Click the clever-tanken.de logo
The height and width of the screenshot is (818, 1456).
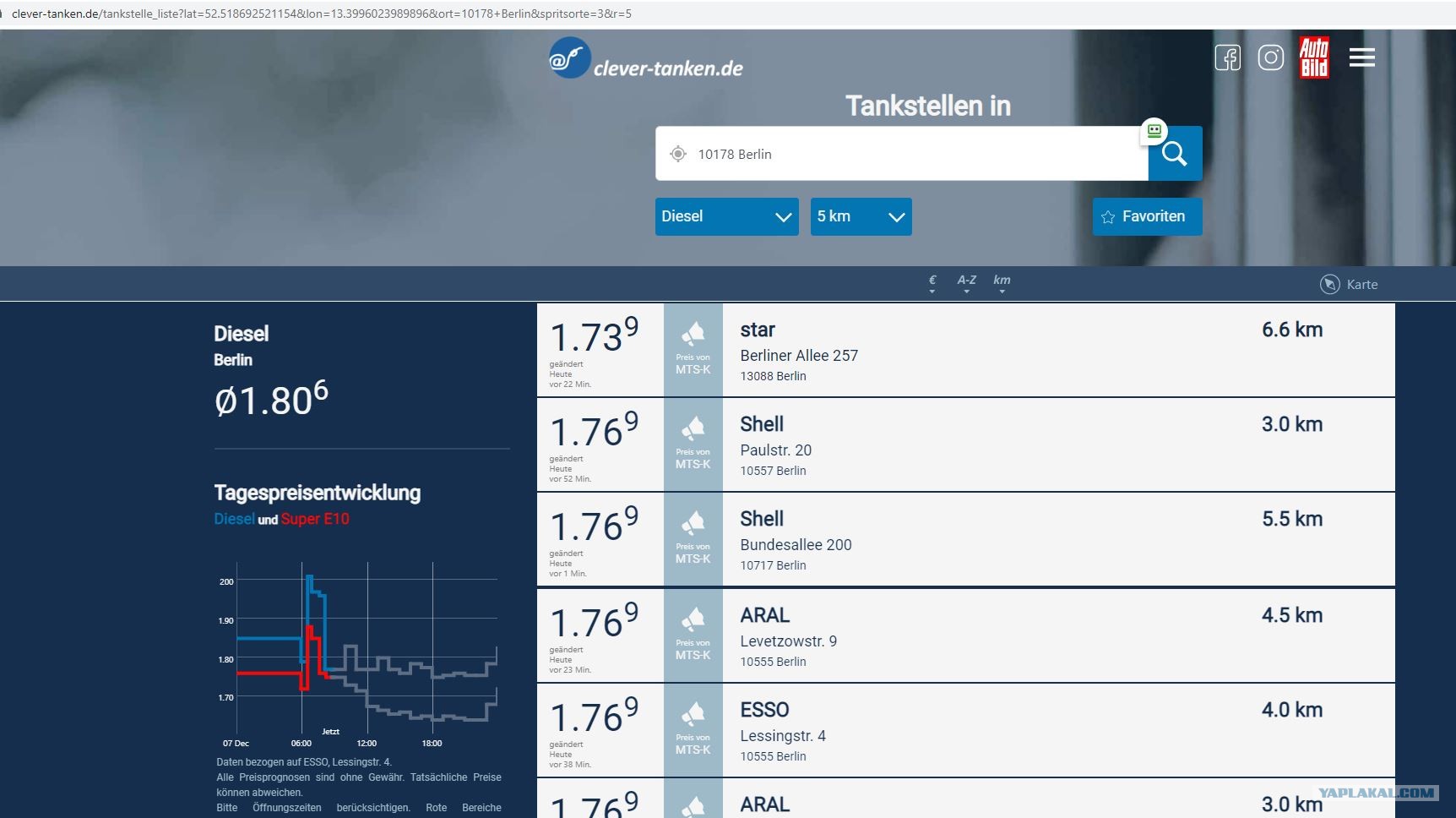tap(646, 58)
